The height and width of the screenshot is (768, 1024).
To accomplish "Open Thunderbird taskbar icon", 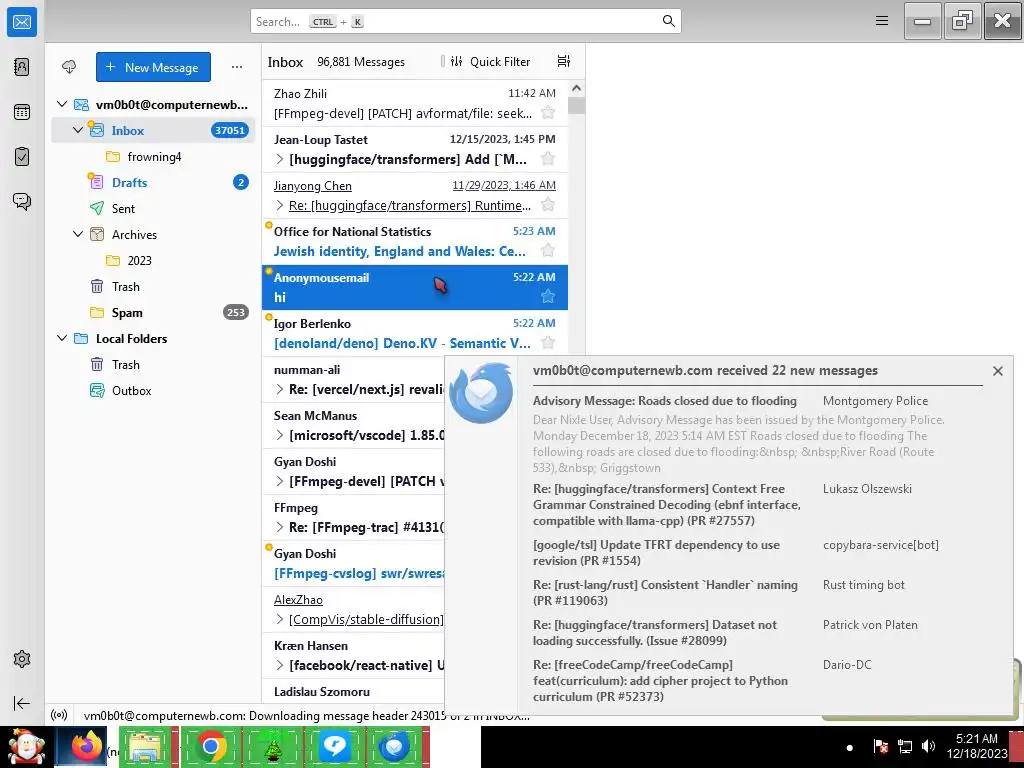I will click(x=394, y=747).
